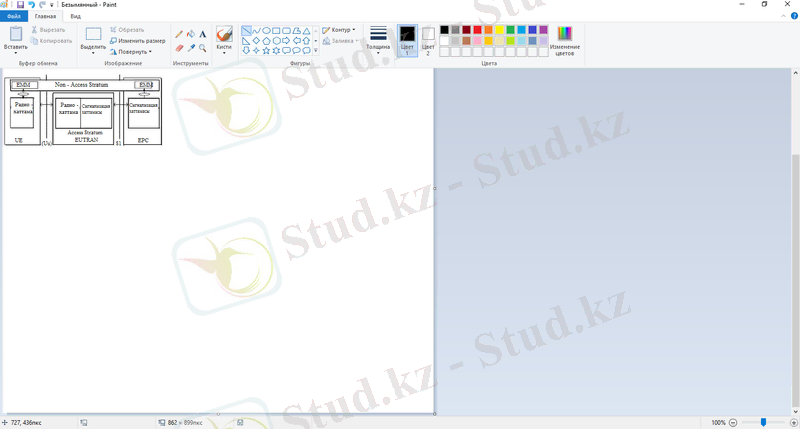
Task: Pick the yellow color swatch
Action: 499,30
